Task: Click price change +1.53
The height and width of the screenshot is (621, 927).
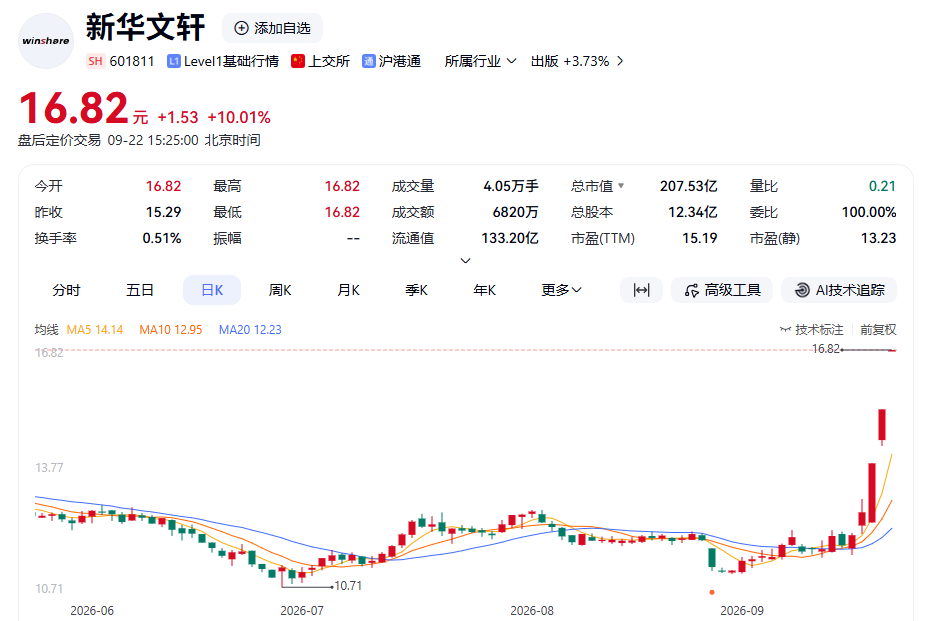Action: tap(178, 117)
